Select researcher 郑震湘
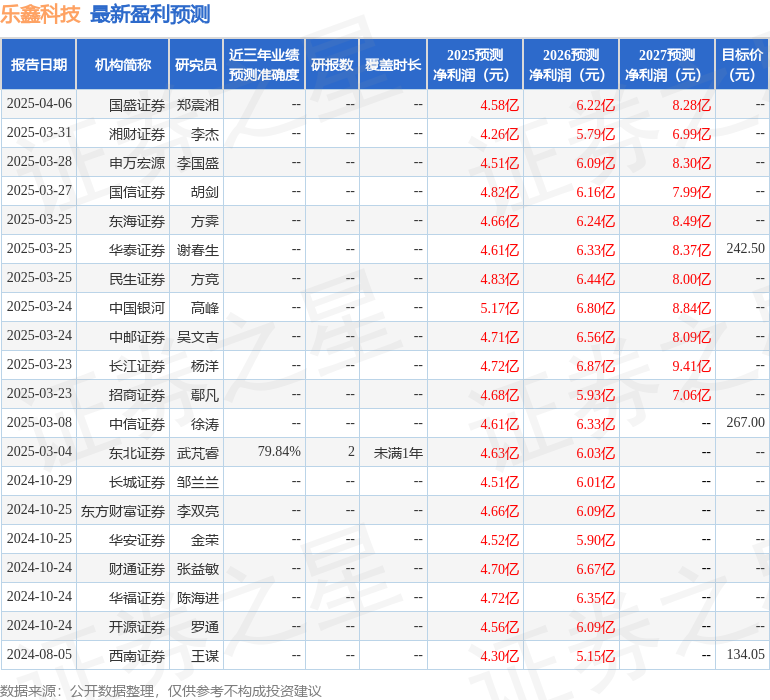The width and height of the screenshot is (770, 700). point(198,105)
